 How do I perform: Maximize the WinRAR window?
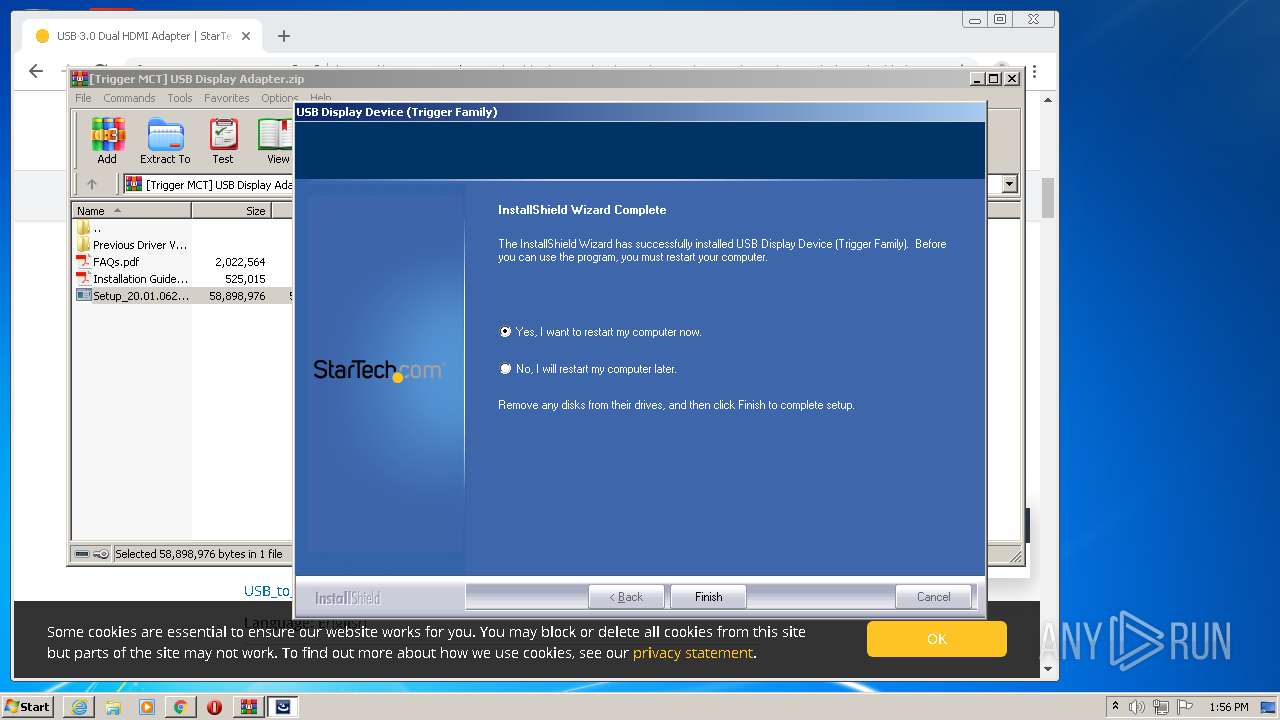coord(993,79)
